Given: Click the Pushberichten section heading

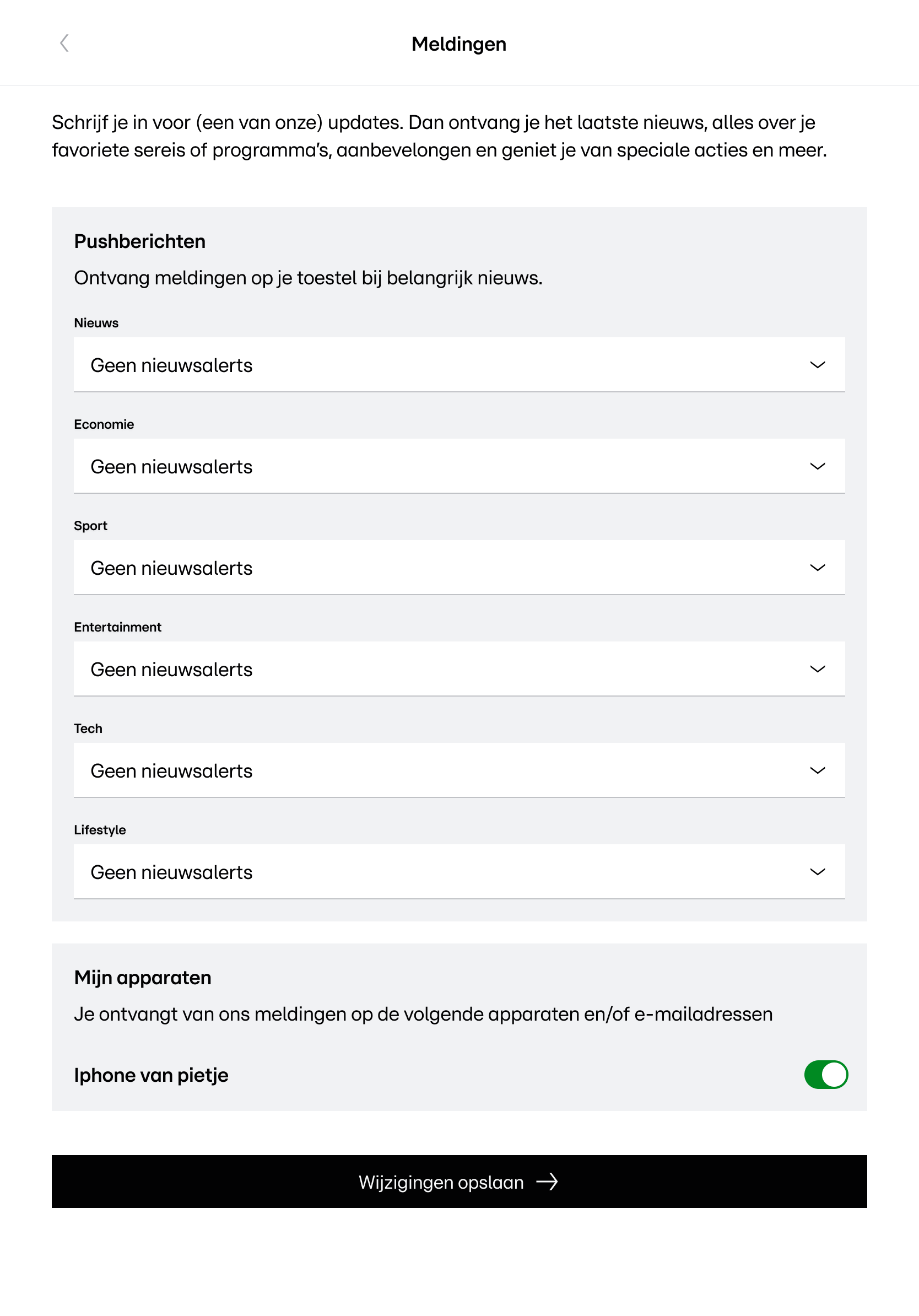Looking at the screenshot, I should click(x=140, y=242).
